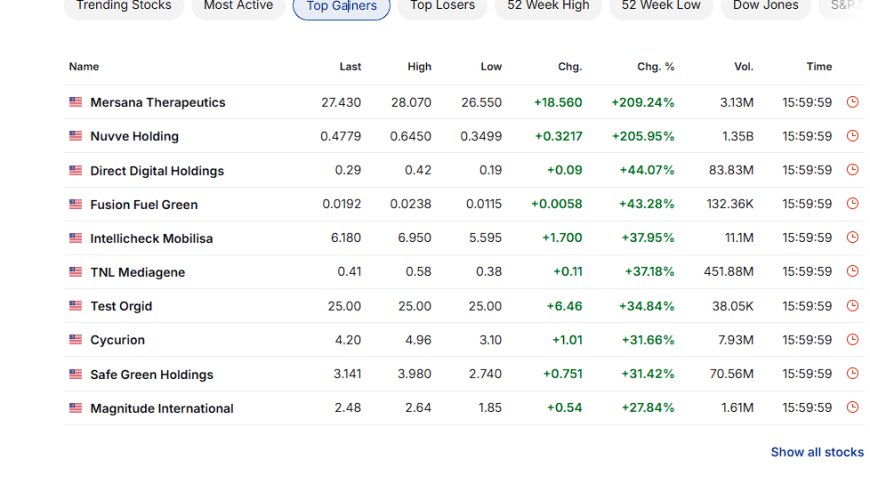
Task: Click the Vol. column header
Action: [x=743, y=67]
